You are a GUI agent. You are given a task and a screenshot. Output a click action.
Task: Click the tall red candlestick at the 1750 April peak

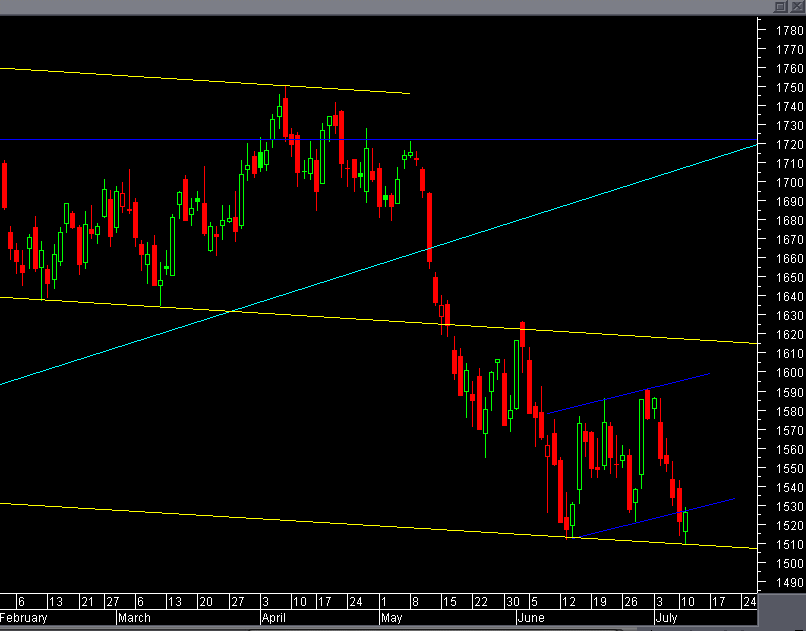pyautogui.click(x=285, y=116)
